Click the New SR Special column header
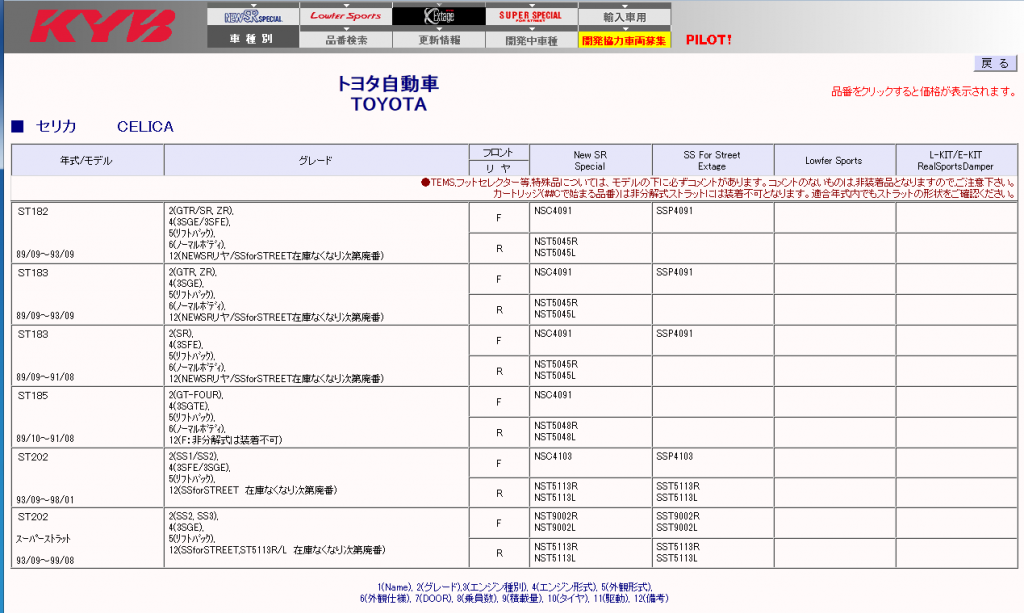This screenshot has height=613, width=1024. coord(590,161)
